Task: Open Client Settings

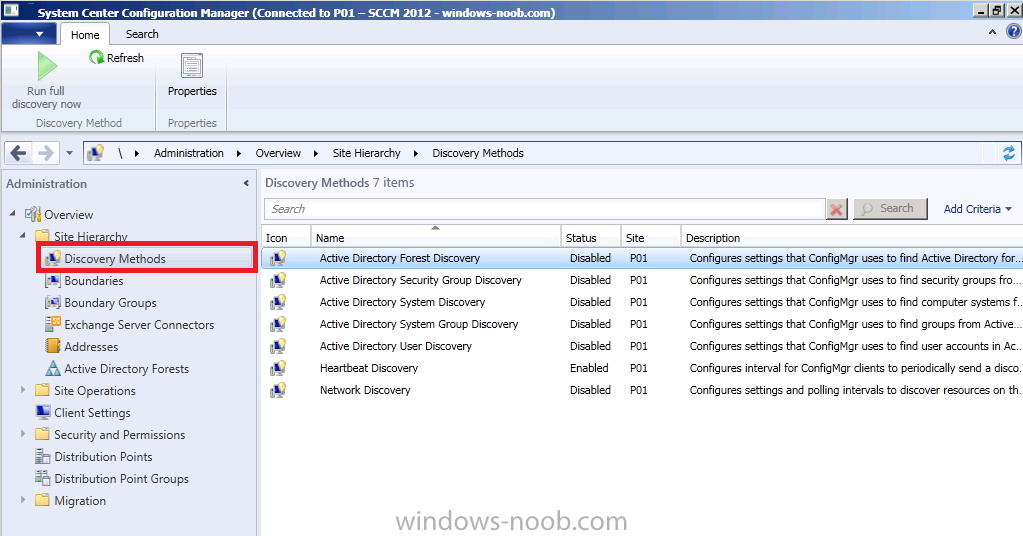Action: 92,413
